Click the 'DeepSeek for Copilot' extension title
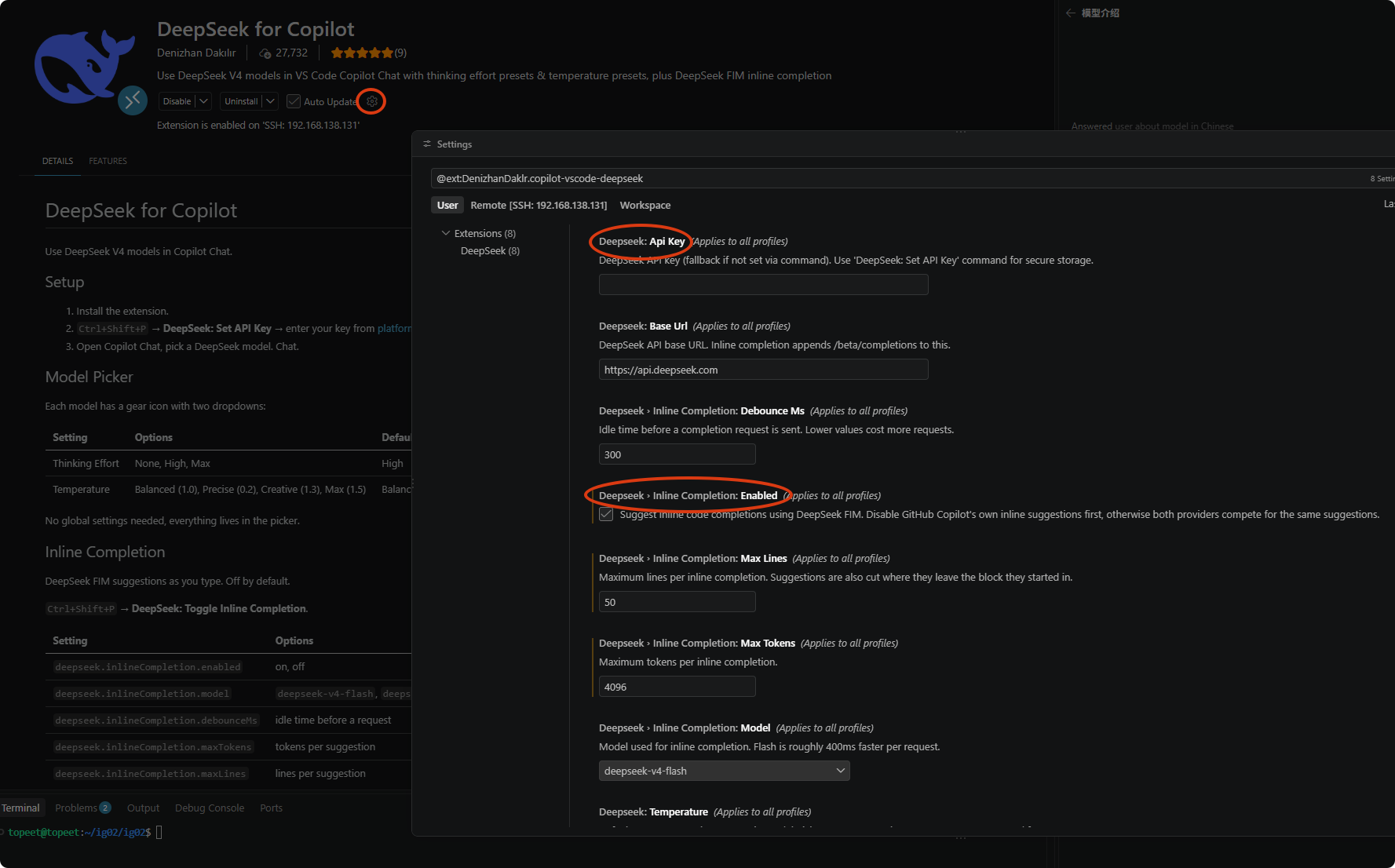Viewport: 1395px width, 868px height. click(x=256, y=29)
